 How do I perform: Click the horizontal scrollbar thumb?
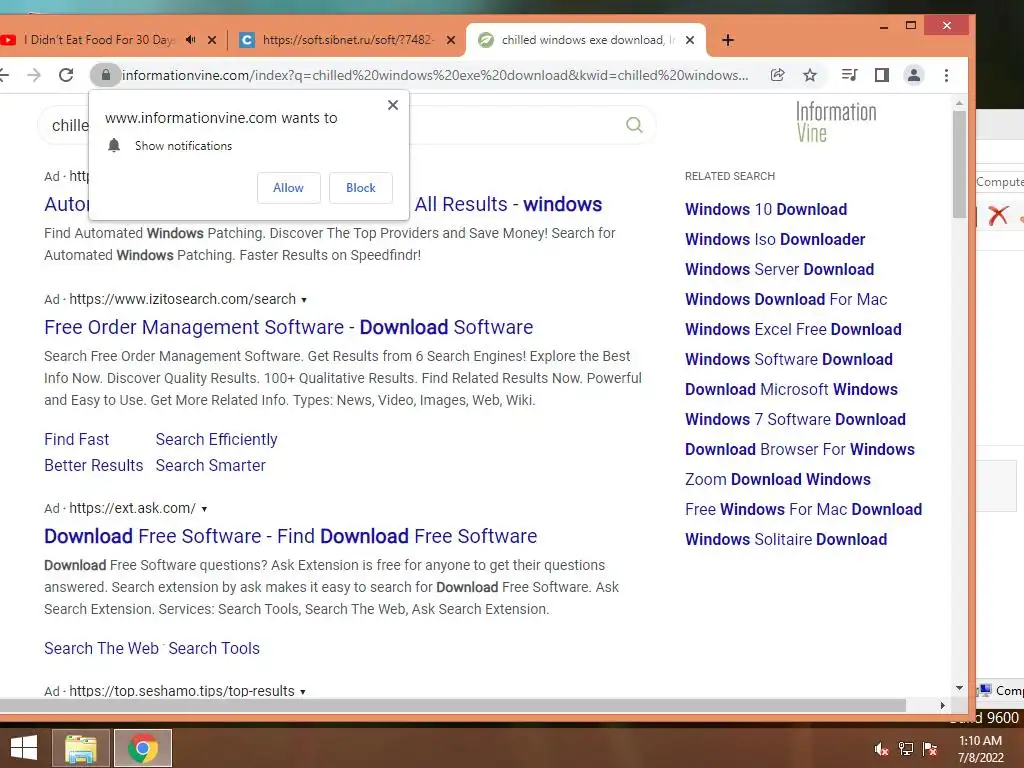(453, 705)
